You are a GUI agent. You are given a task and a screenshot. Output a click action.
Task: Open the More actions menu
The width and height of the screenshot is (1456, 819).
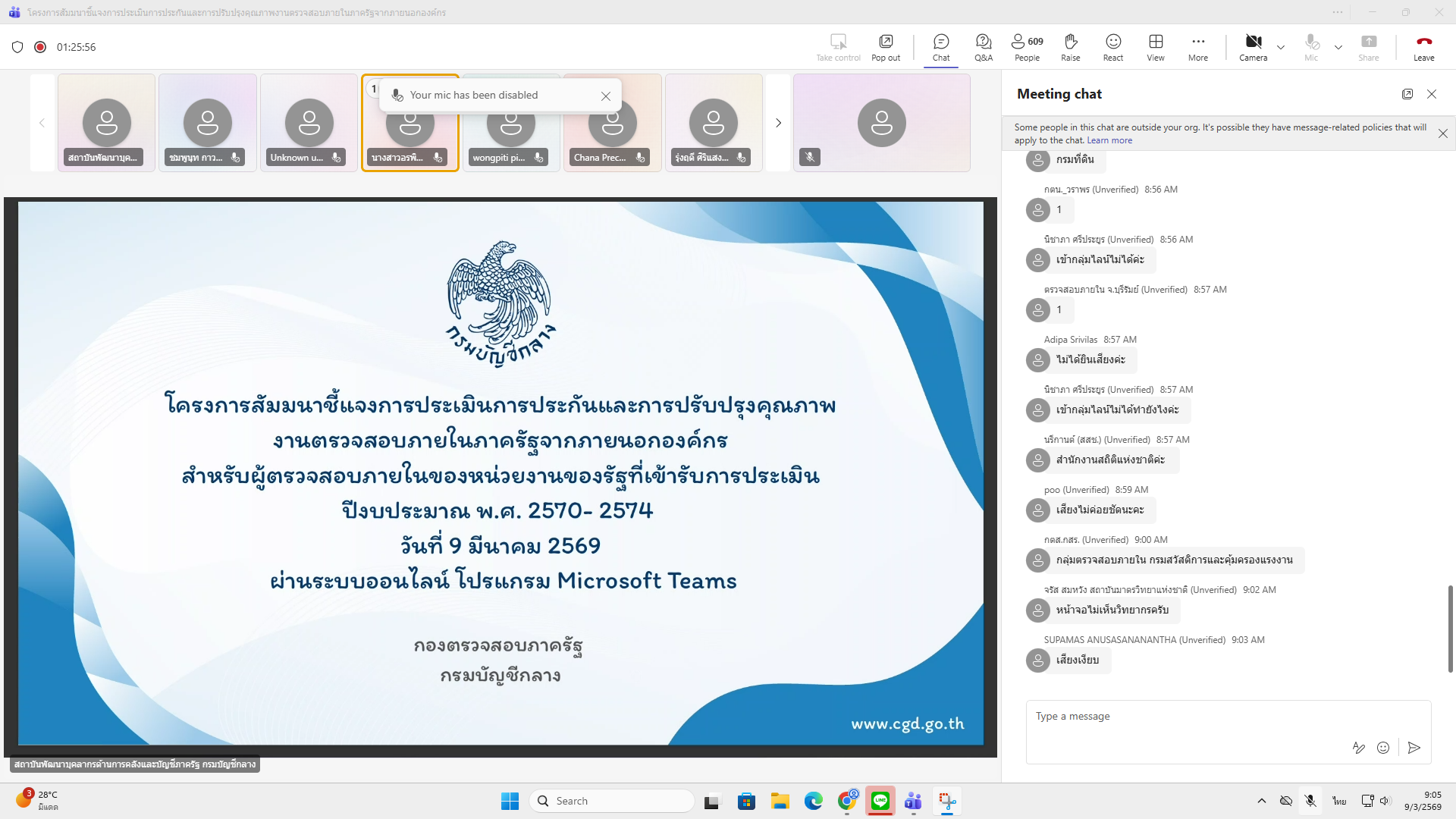[x=1197, y=47]
